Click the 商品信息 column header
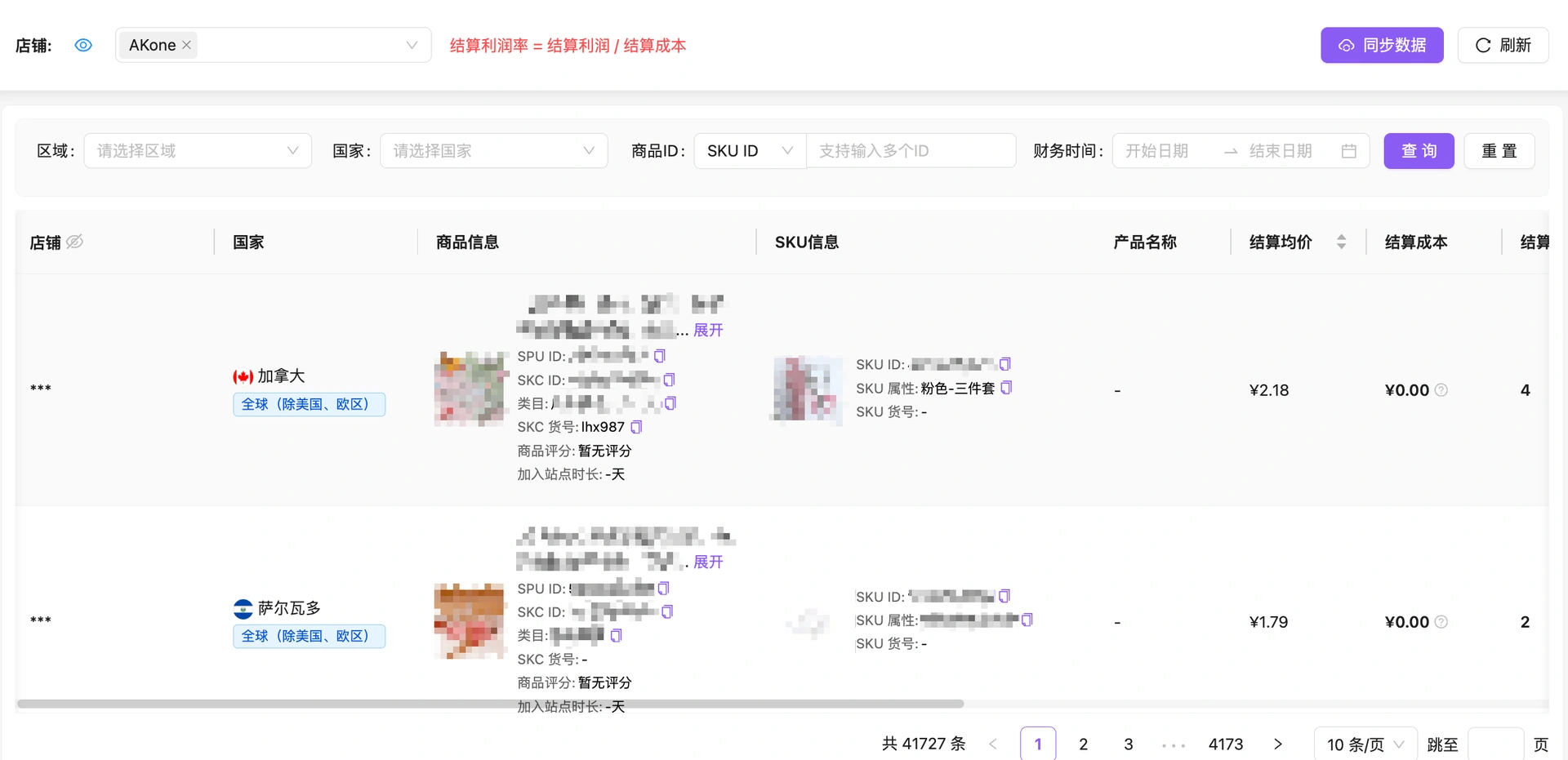The width and height of the screenshot is (1568, 760). [x=467, y=242]
